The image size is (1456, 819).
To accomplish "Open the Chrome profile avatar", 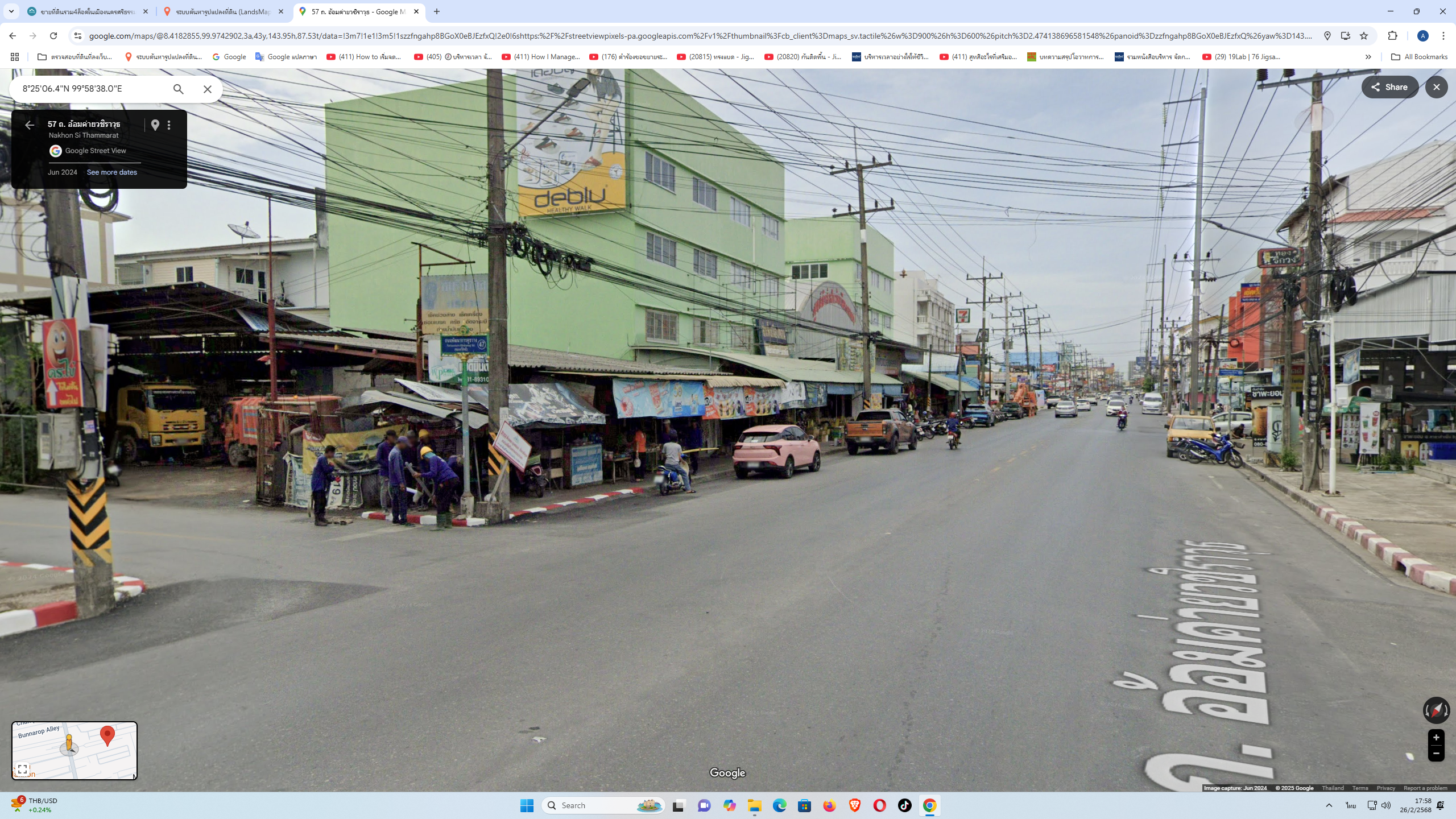I will click(x=1423, y=36).
